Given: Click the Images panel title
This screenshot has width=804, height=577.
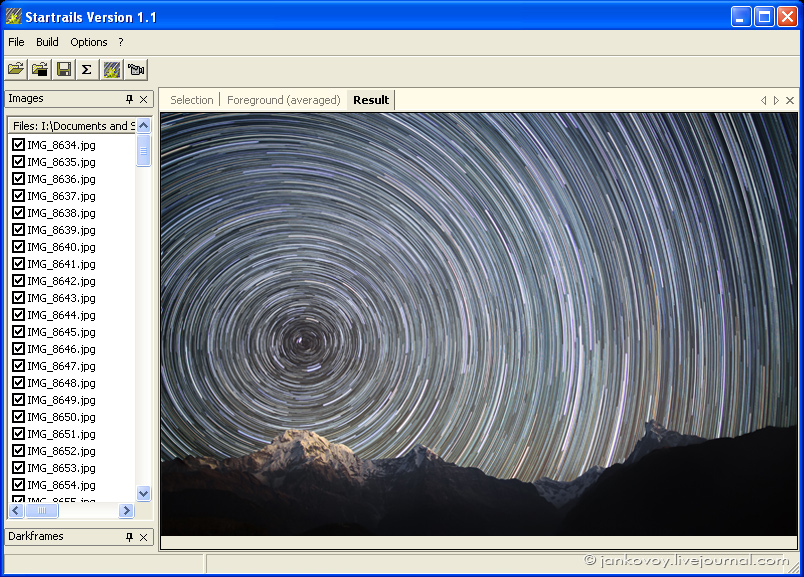Looking at the screenshot, I should tap(26, 98).
